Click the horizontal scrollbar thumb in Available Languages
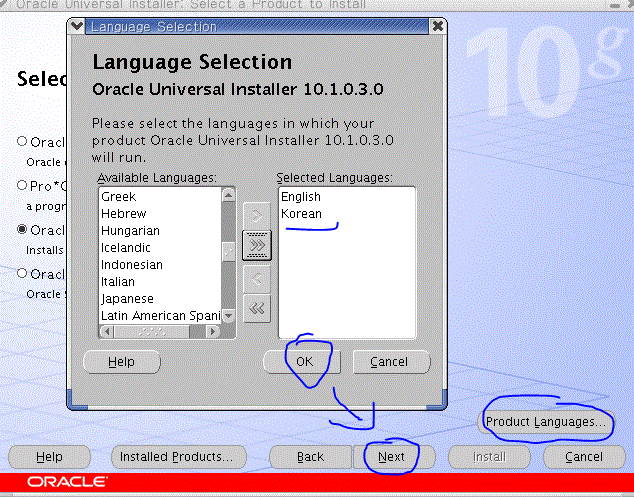Screen dimensions: 634x497 [x=152, y=332]
